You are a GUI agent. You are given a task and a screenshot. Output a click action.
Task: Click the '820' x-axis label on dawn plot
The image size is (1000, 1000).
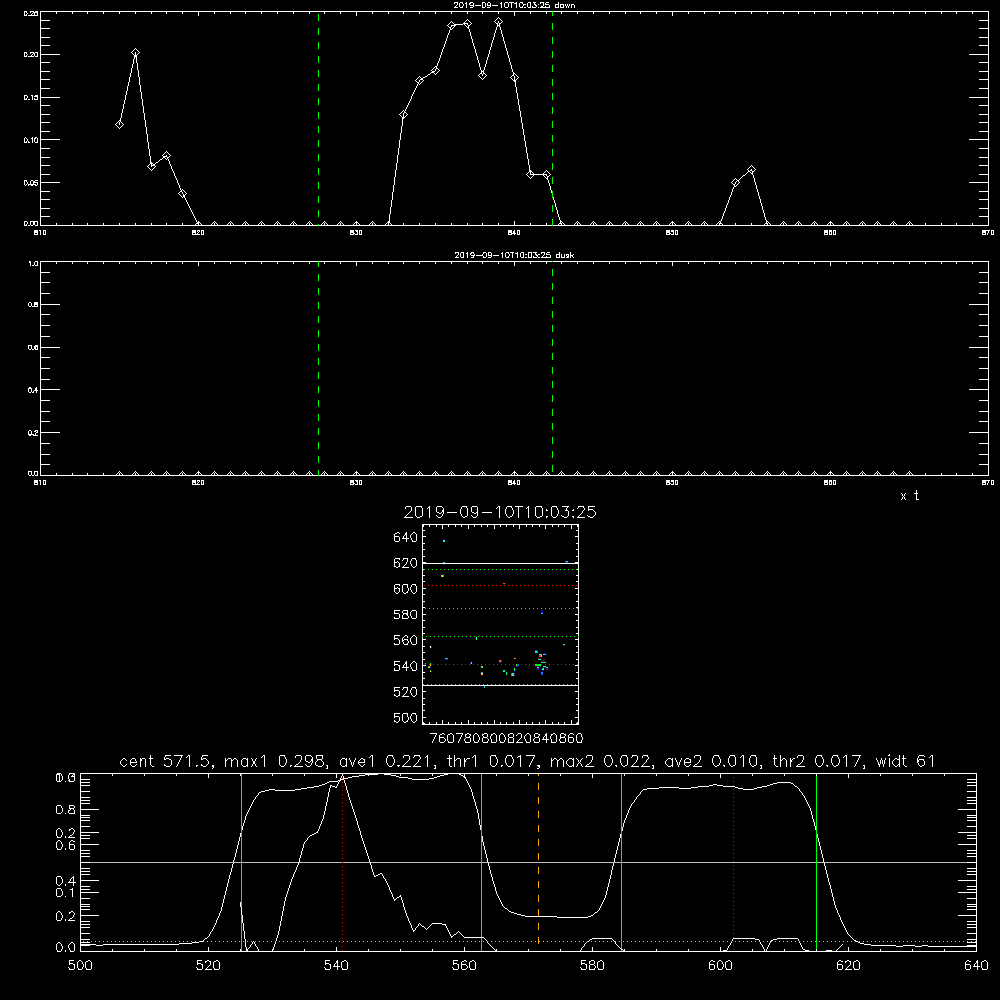(x=198, y=233)
